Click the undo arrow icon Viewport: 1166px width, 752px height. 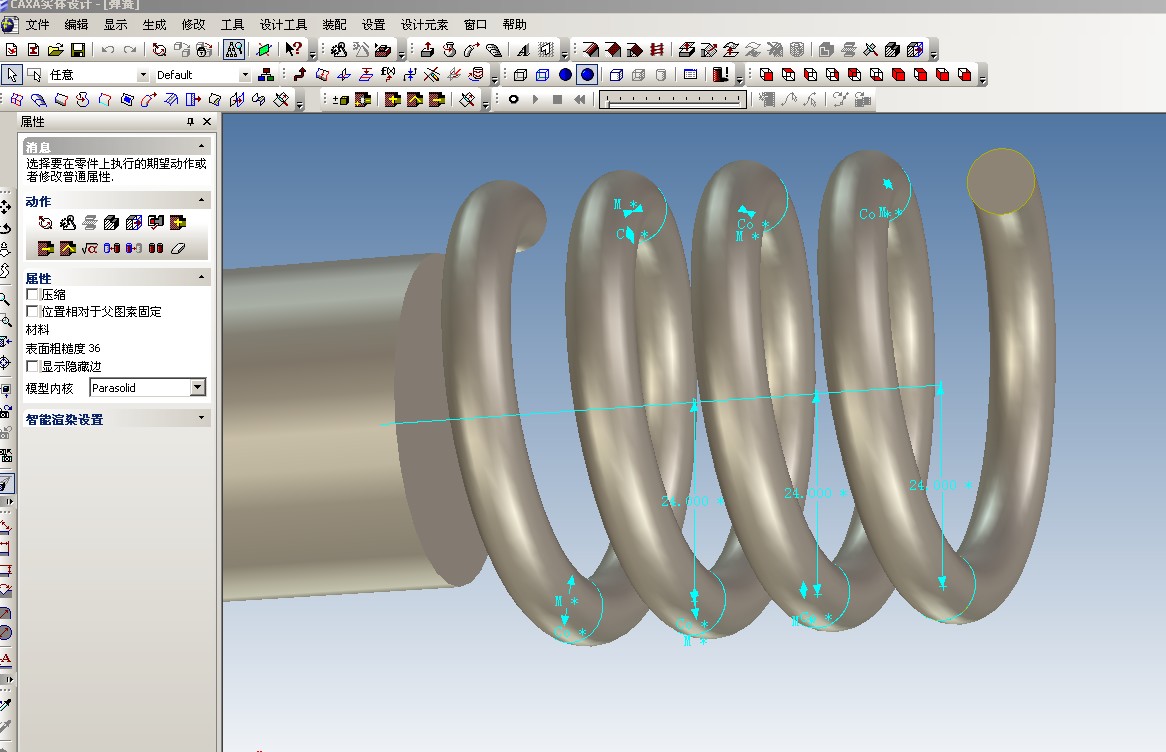[x=108, y=50]
